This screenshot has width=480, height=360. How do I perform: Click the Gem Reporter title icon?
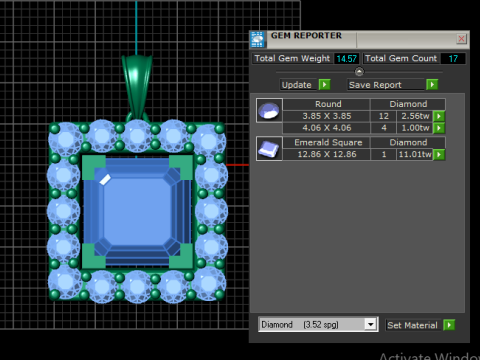click(x=257, y=39)
